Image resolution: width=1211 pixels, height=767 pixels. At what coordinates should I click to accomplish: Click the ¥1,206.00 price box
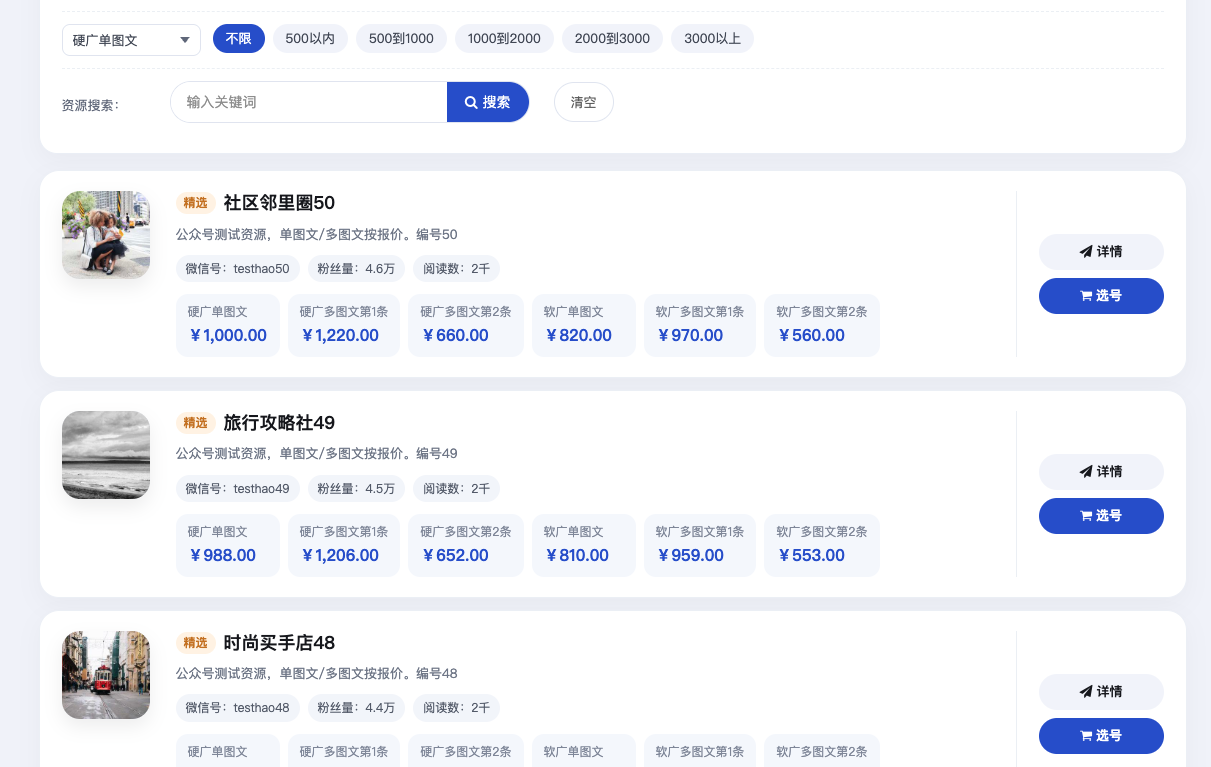pos(344,545)
